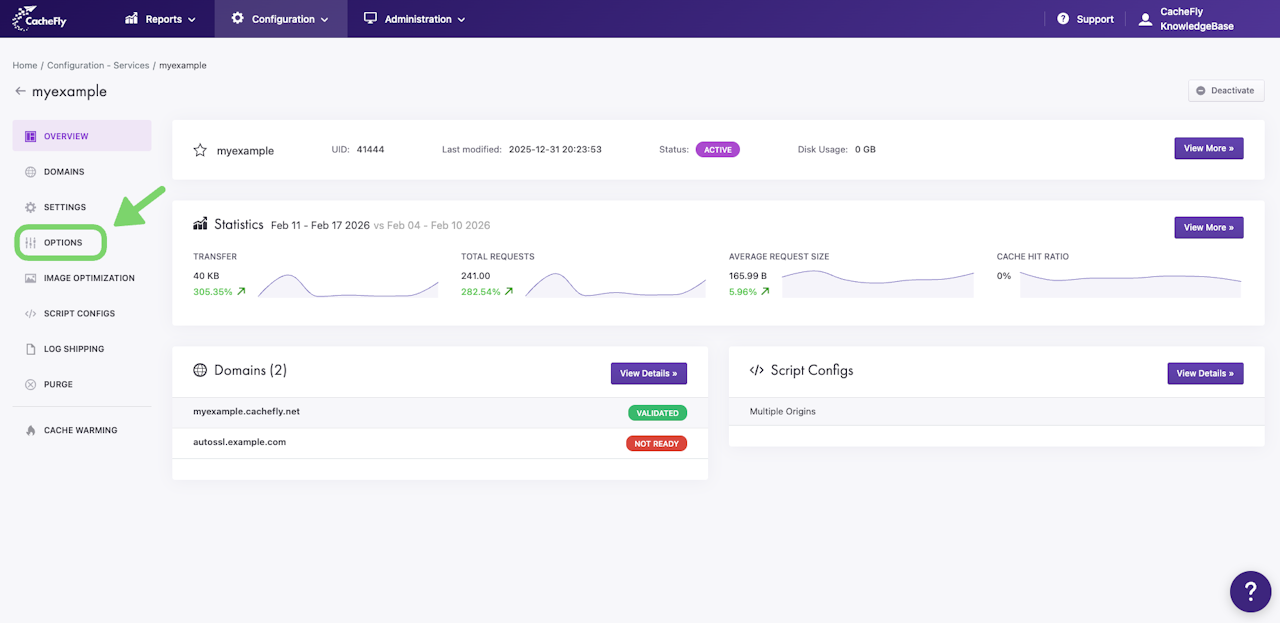The image size is (1280, 623).
Task: Click the Transfer sparkline chart
Action: 348,284
